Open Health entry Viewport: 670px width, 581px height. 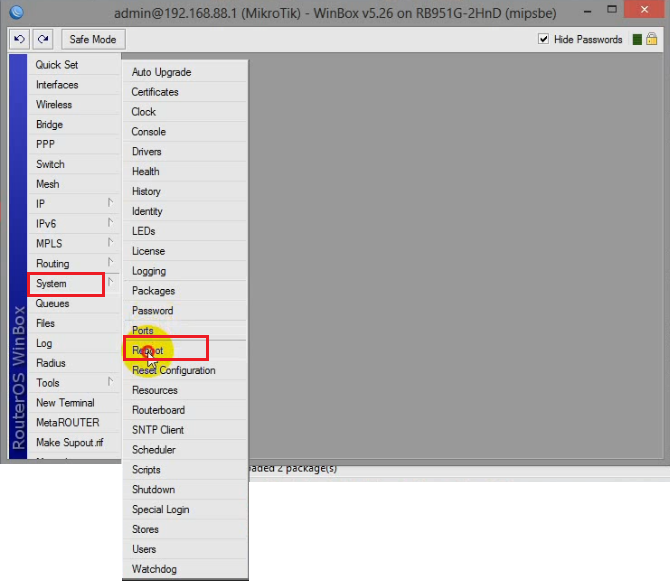point(185,171)
